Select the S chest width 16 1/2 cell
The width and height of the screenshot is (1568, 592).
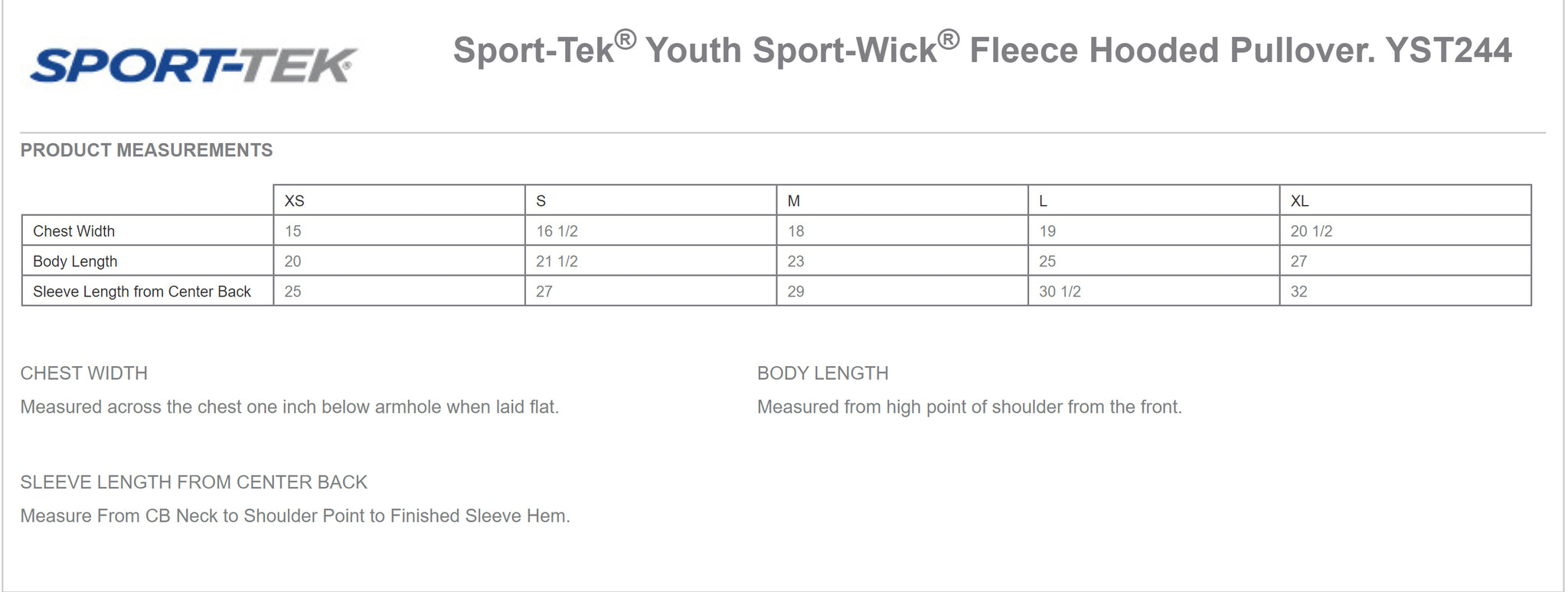tap(557, 231)
